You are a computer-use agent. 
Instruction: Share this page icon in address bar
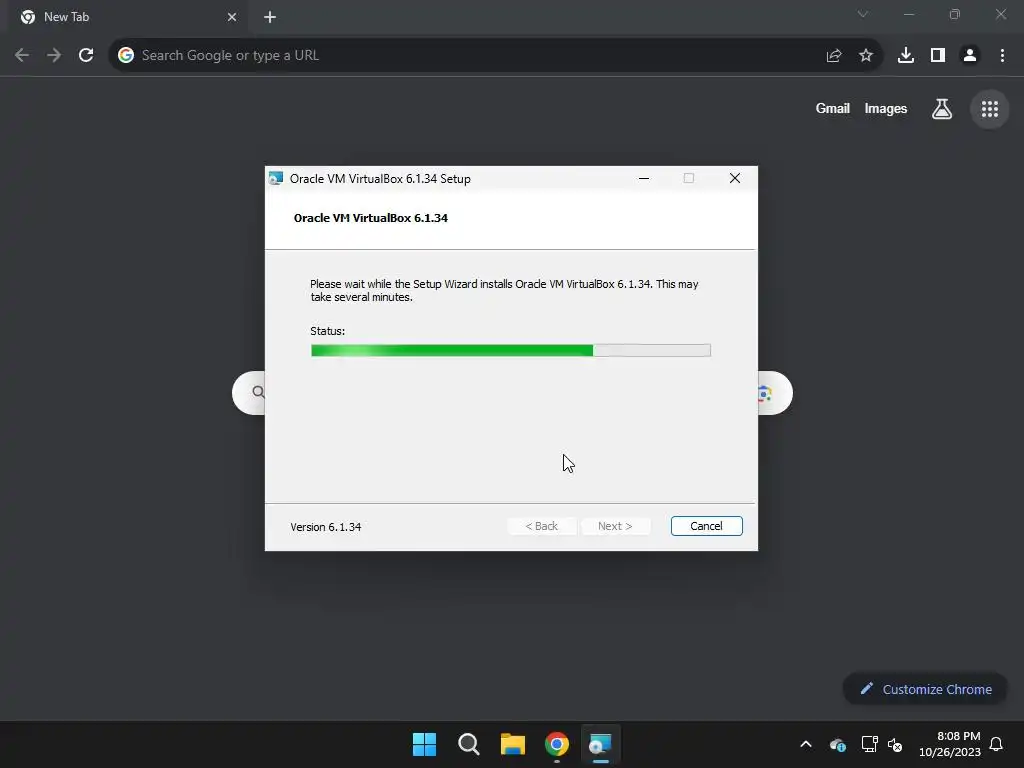coord(834,56)
